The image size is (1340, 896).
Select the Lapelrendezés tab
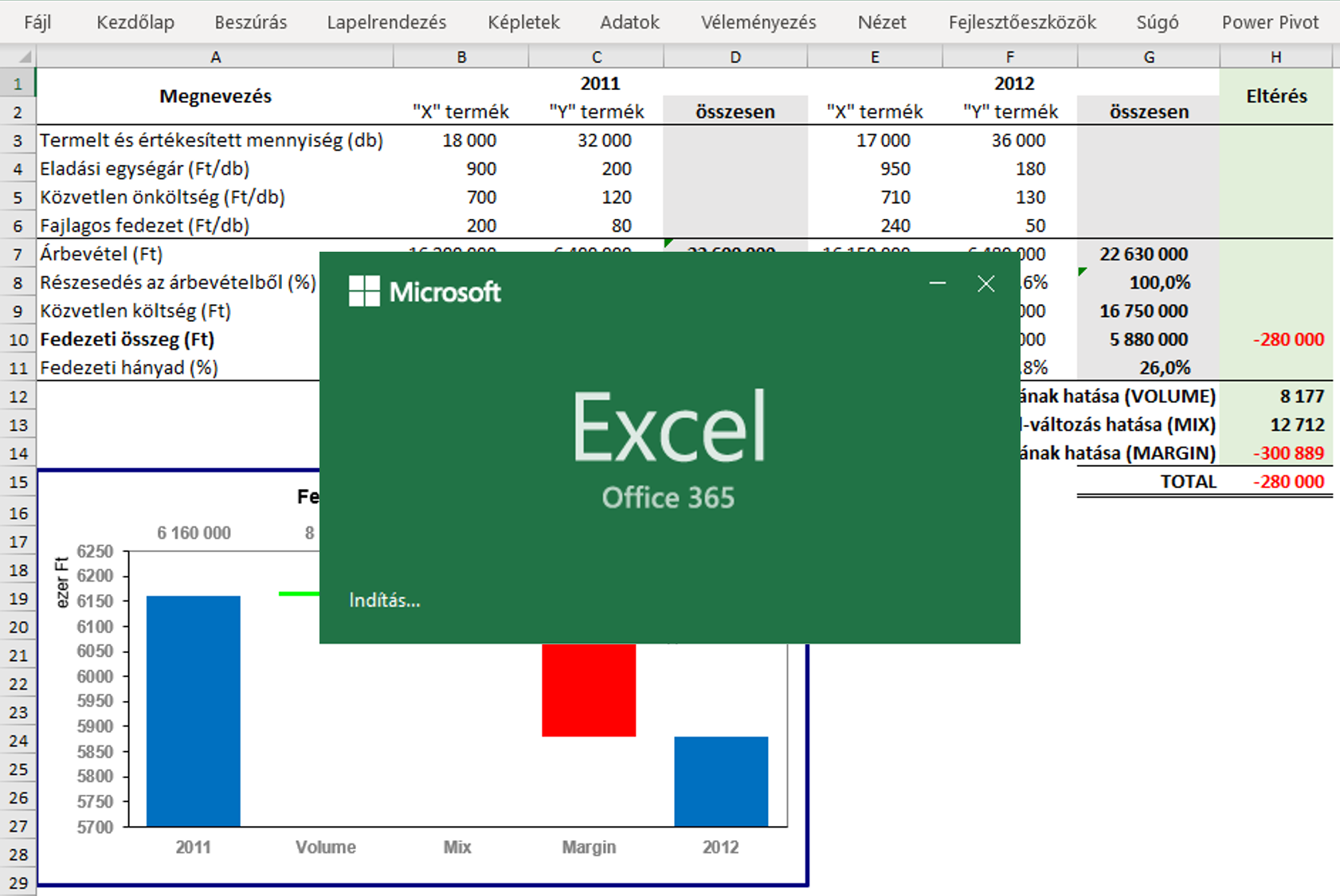pyautogui.click(x=386, y=22)
